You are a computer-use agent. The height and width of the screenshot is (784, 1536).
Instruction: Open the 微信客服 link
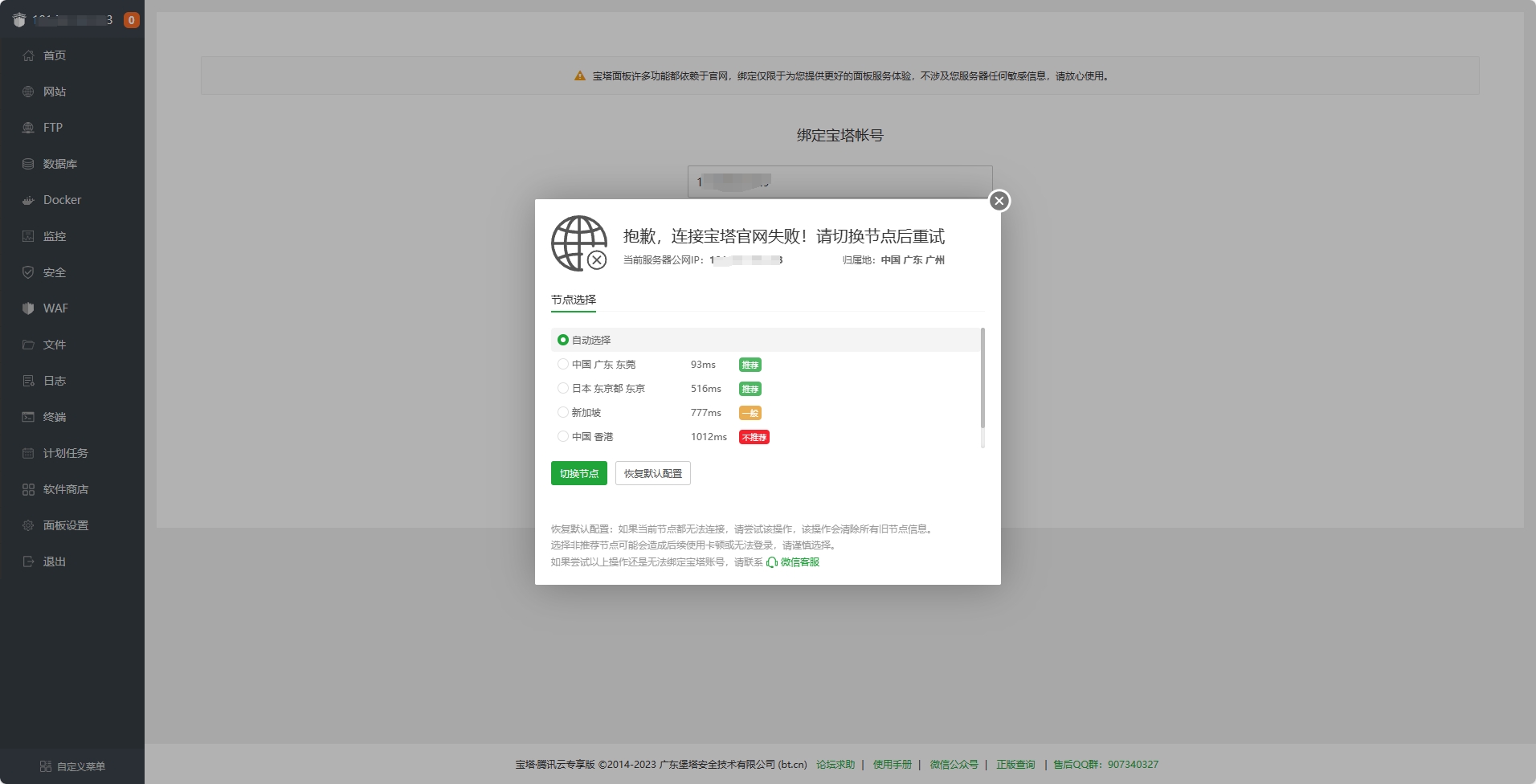(x=800, y=562)
